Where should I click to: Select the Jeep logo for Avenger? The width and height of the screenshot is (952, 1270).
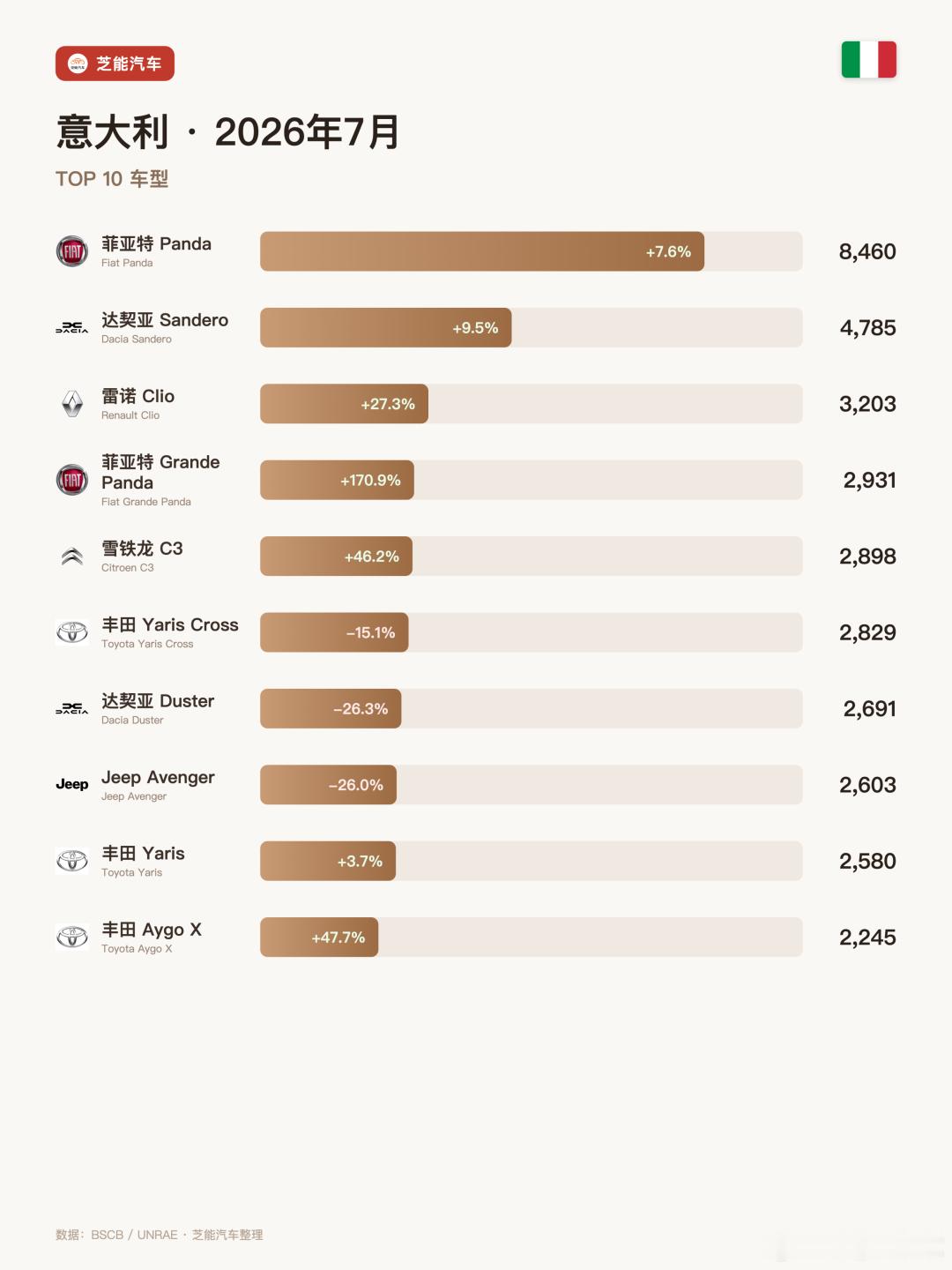(x=72, y=784)
